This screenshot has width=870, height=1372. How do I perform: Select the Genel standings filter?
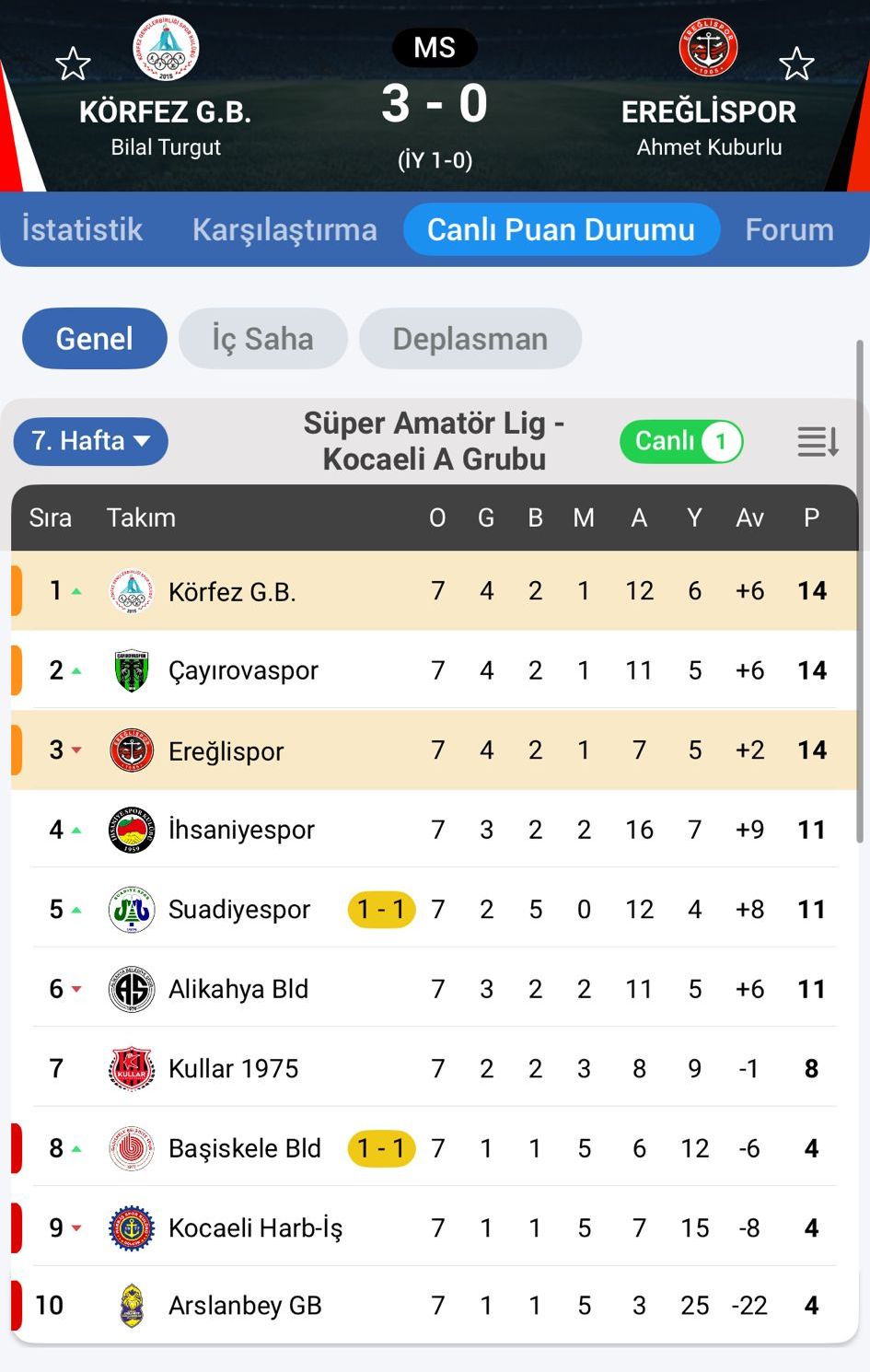(x=95, y=339)
